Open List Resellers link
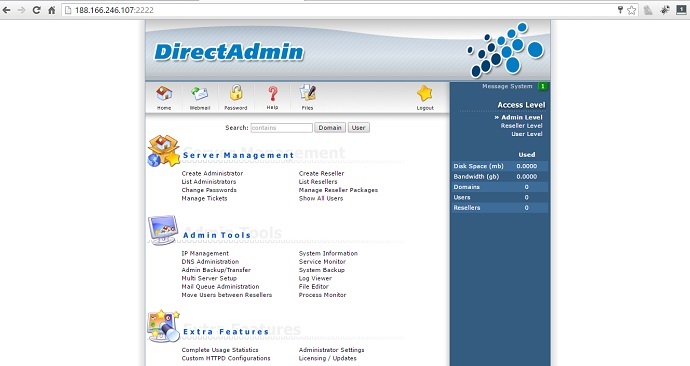Screen dimensions: 690x366 click(x=318, y=182)
